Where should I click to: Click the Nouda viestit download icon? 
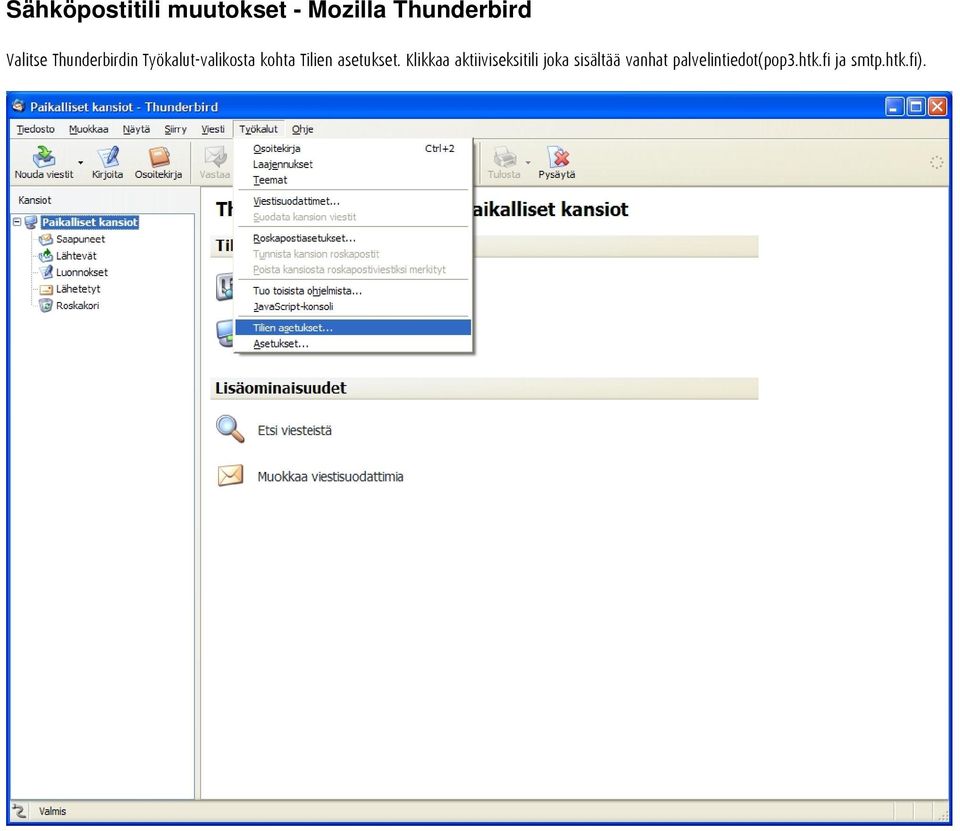43,156
